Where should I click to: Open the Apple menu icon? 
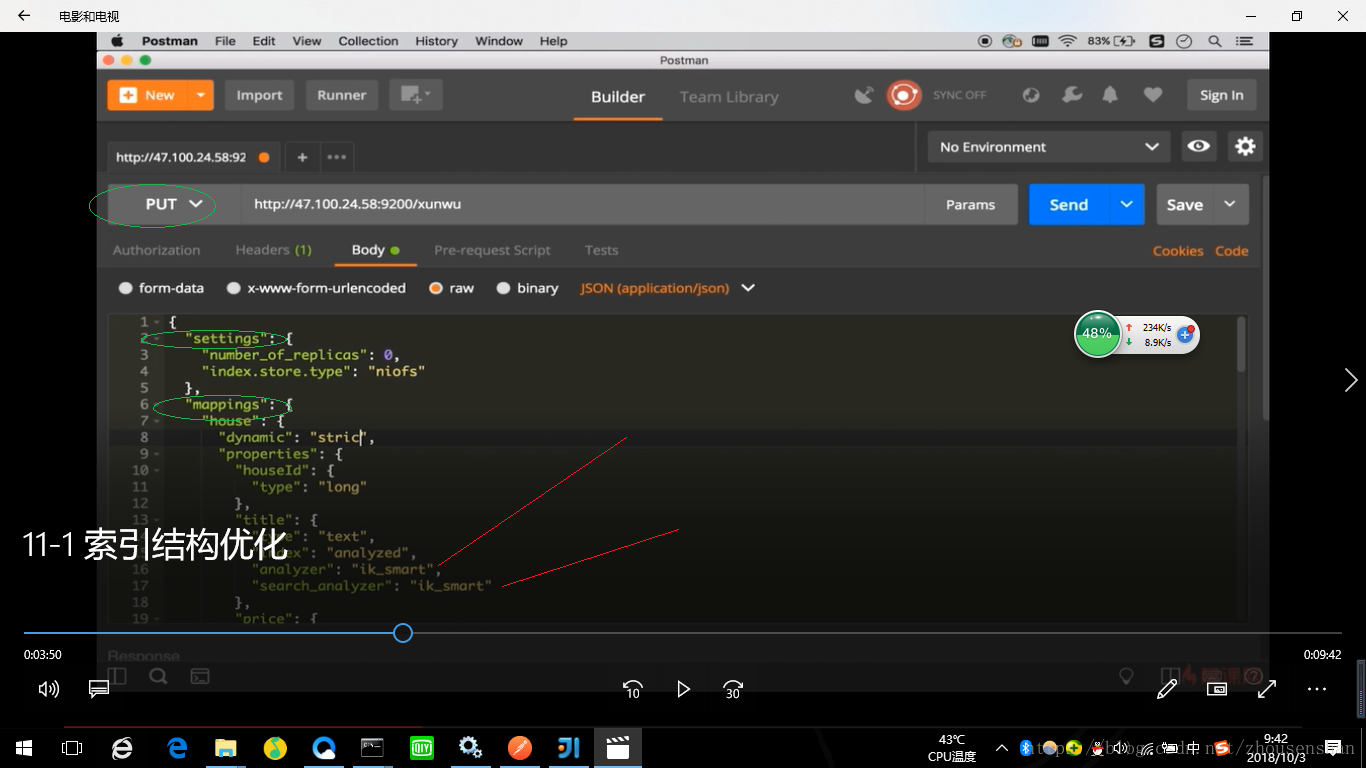pyautogui.click(x=117, y=41)
